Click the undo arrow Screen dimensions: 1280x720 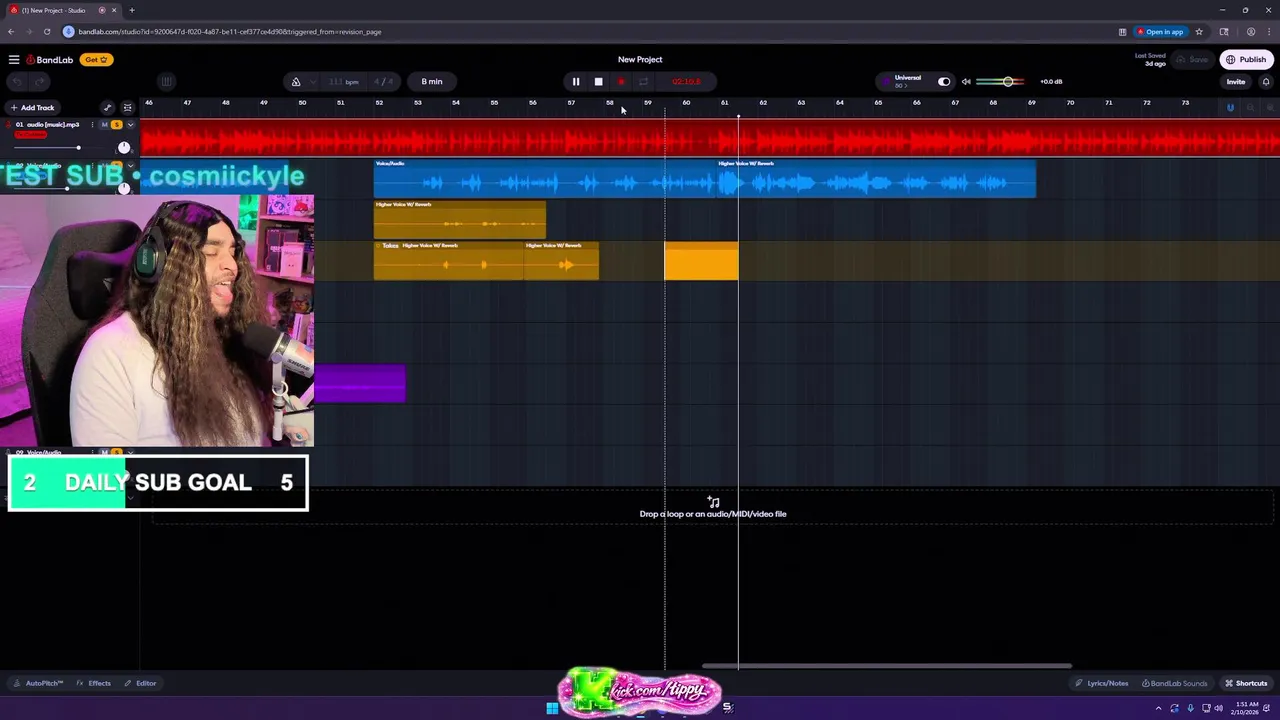tap(17, 82)
